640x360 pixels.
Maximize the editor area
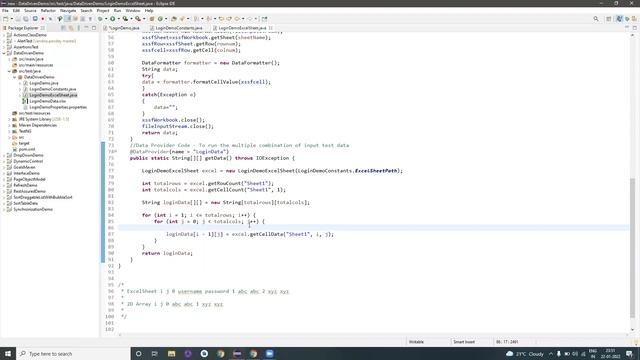[635, 28]
